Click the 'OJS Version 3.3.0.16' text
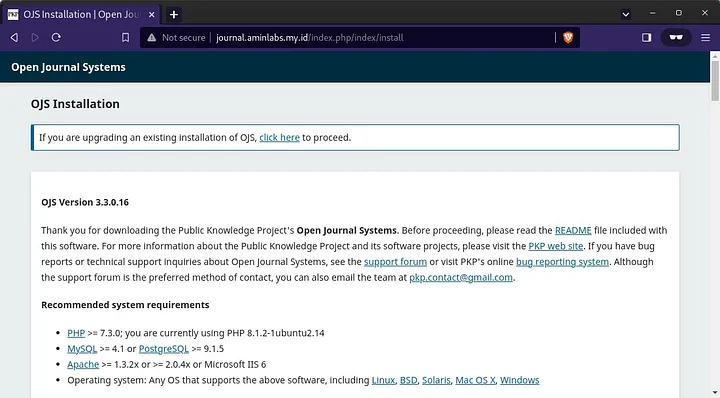Image resolution: width=720 pixels, height=398 pixels. [85, 202]
